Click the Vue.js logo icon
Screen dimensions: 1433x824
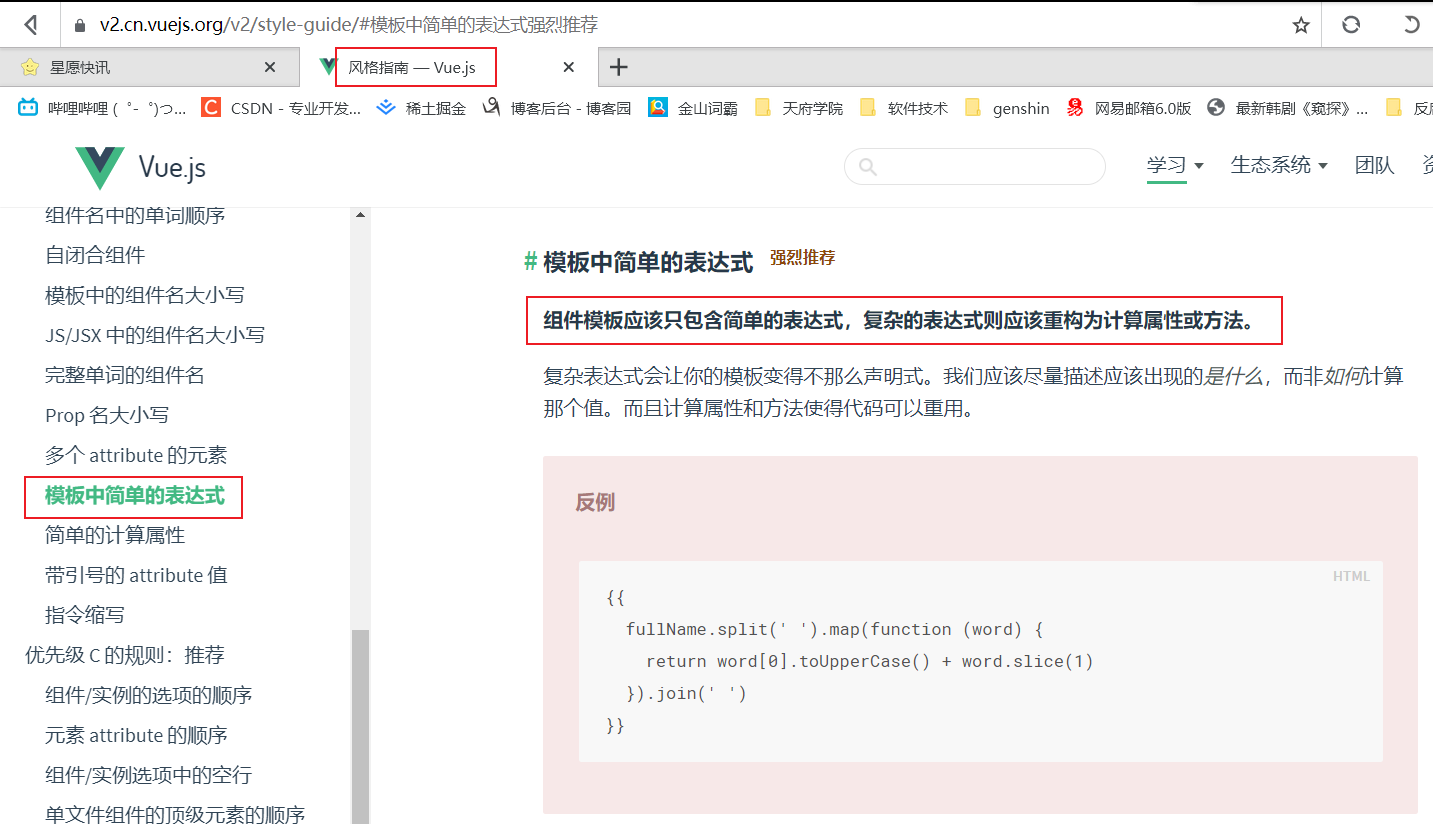click(x=100, y=167)
